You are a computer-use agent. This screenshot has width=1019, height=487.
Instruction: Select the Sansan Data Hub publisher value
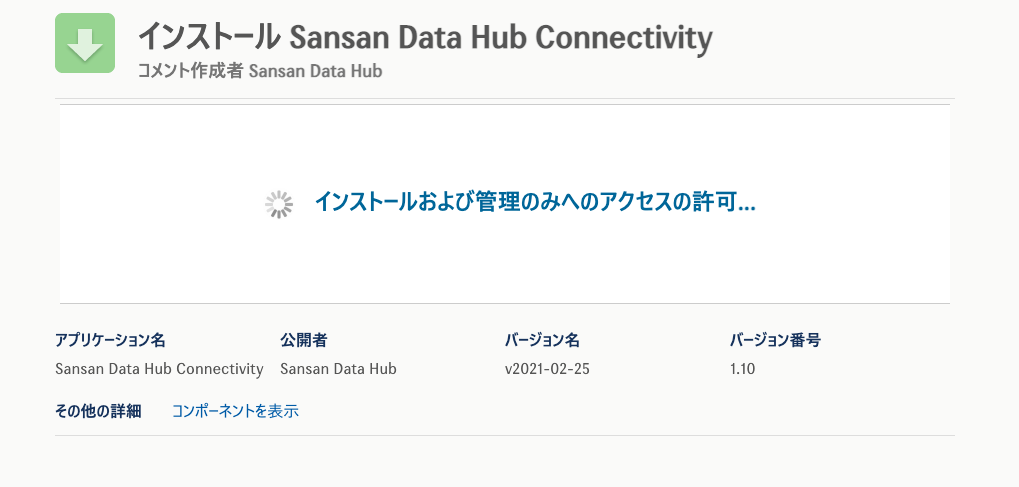[x=338, y=369]
